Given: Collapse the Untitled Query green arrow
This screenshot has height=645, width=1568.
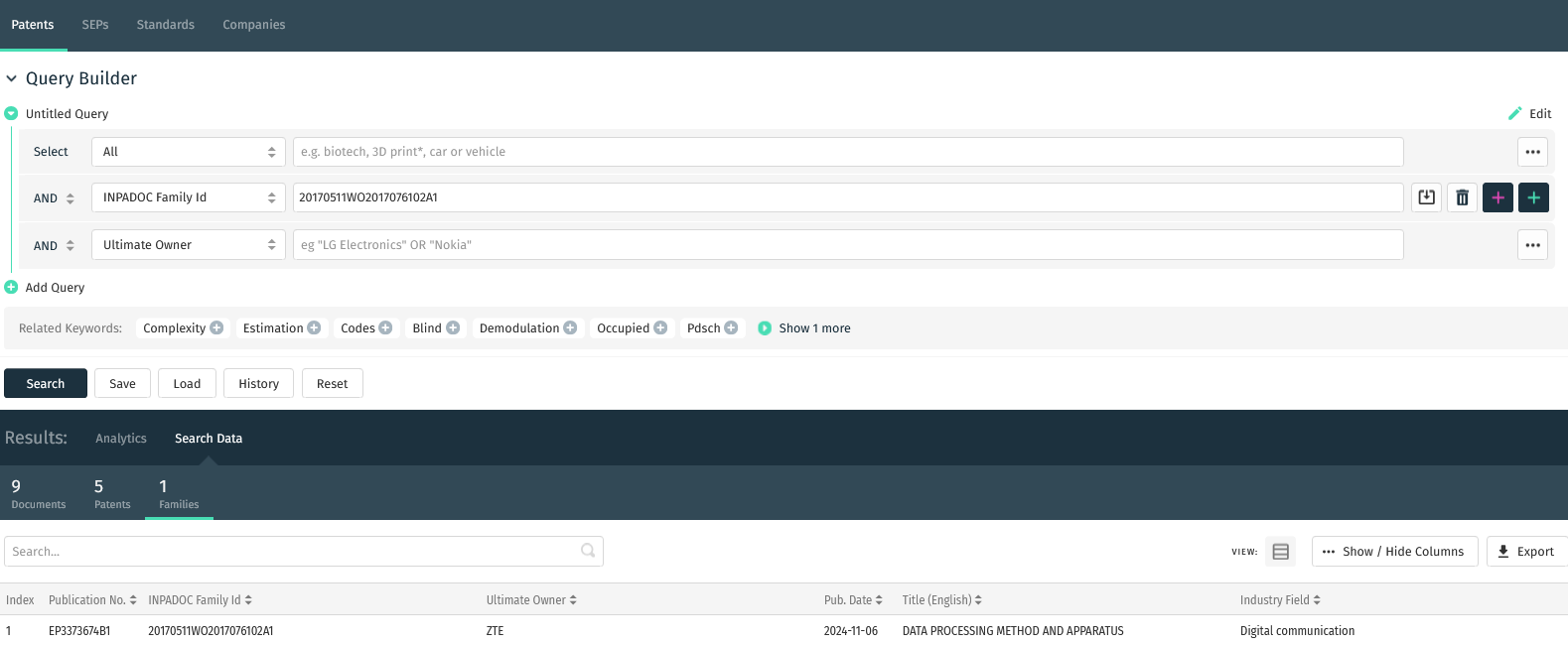Looking at the screenshot, I should (11, 113).
